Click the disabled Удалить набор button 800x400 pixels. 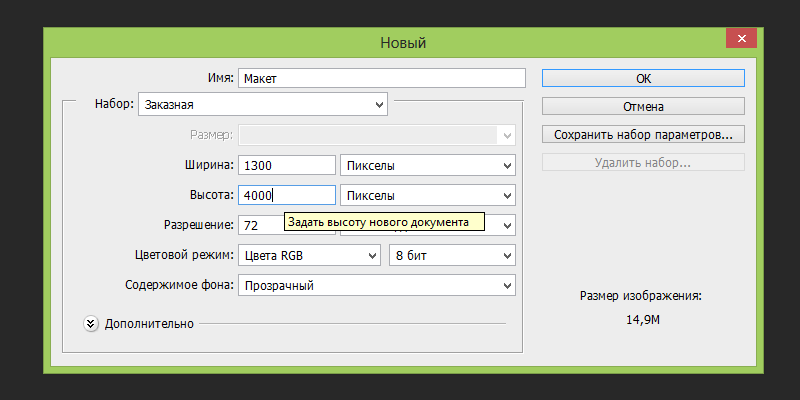[643, 162]
